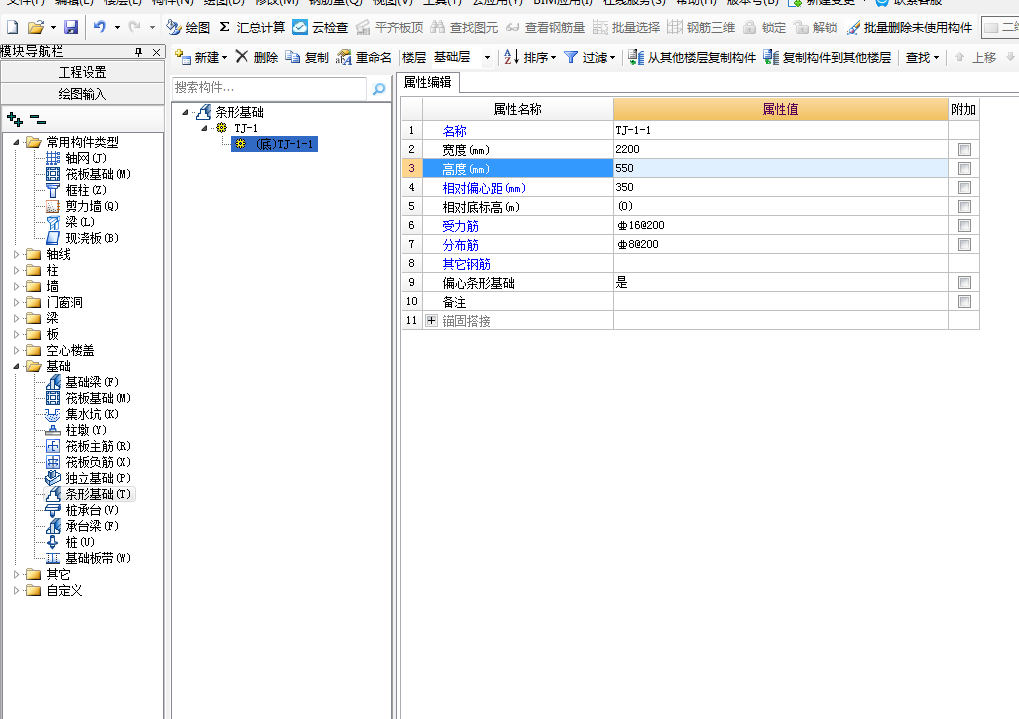
Task: Click 批量选择 batch select
Action: pyautogui.click(x=626, y=27)
